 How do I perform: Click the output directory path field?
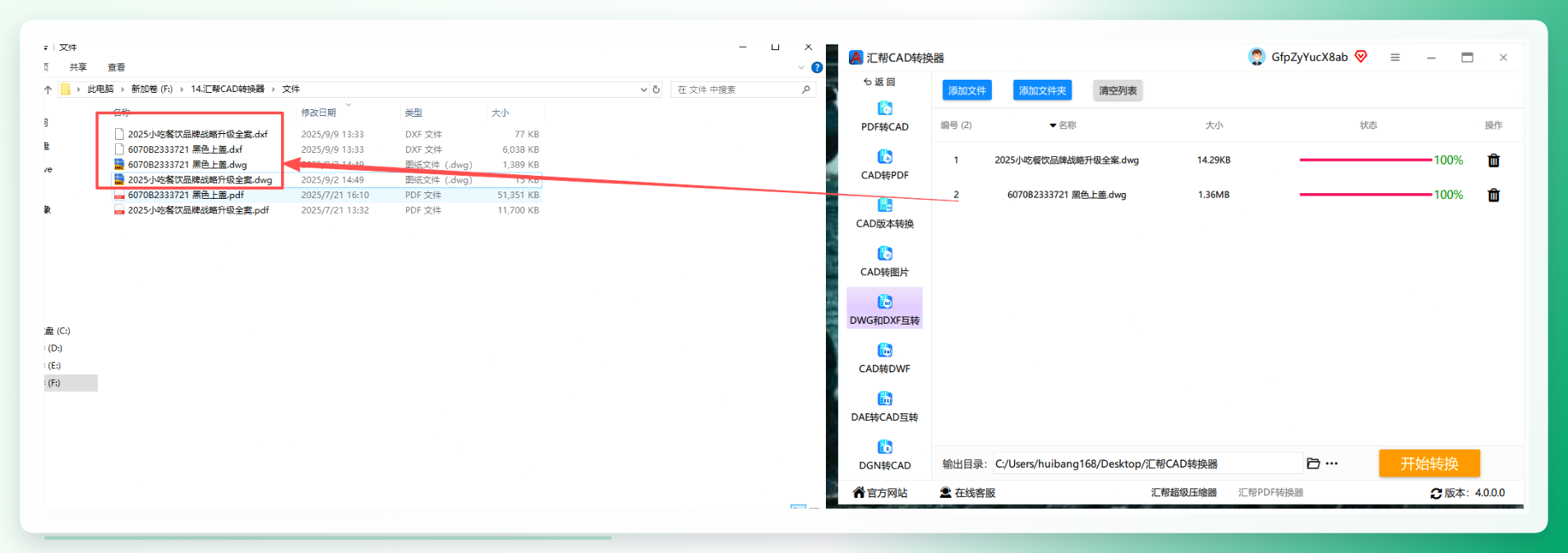tap(1147, 463)
